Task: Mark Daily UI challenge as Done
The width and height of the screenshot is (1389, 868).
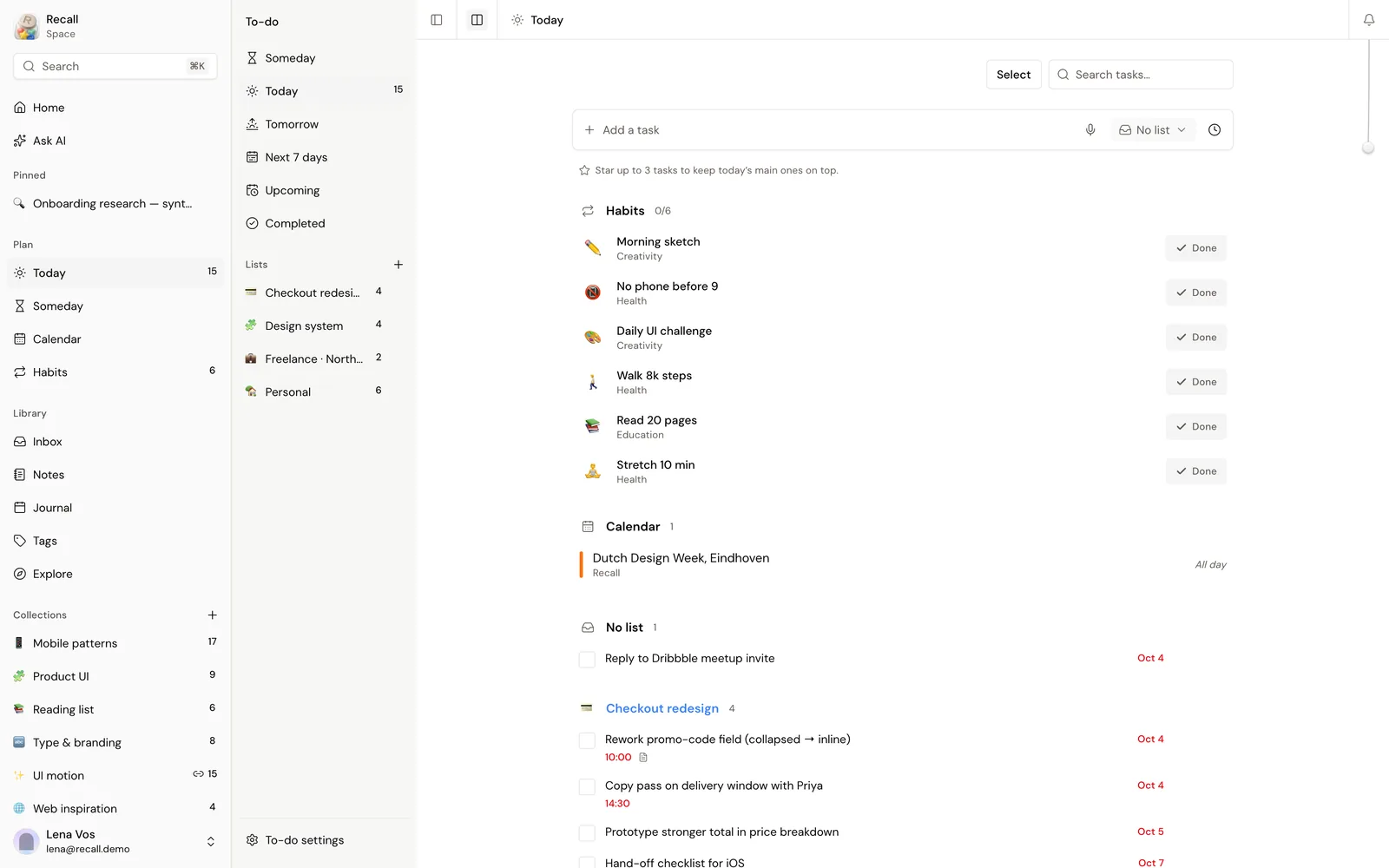Action: tap(1195, 338)
